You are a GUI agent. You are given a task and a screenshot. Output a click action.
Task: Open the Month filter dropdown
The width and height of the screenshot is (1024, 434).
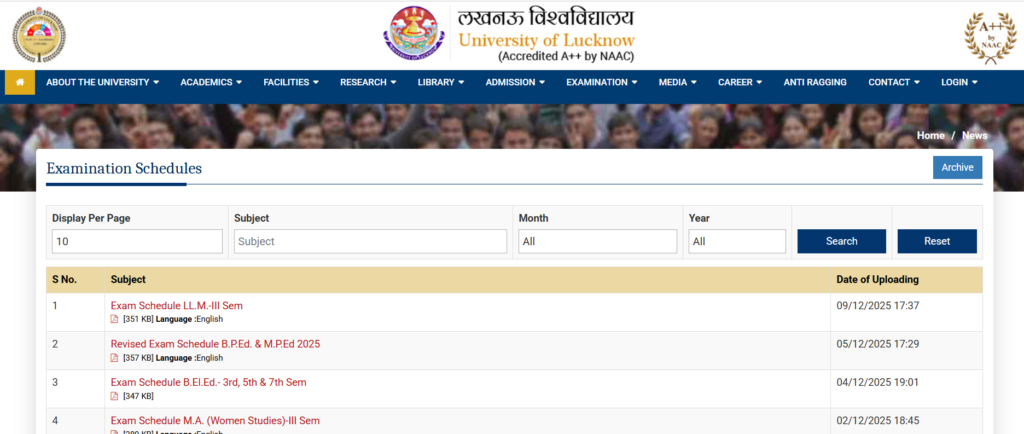tap(597, 241)
